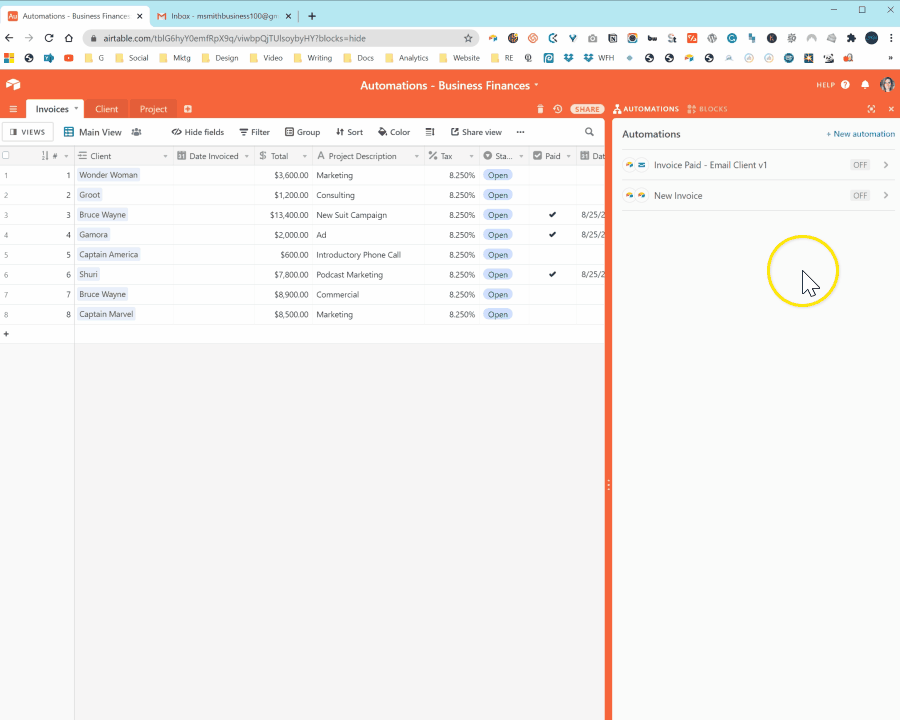Add a new row with plus below grid

(x=6, y=334)
